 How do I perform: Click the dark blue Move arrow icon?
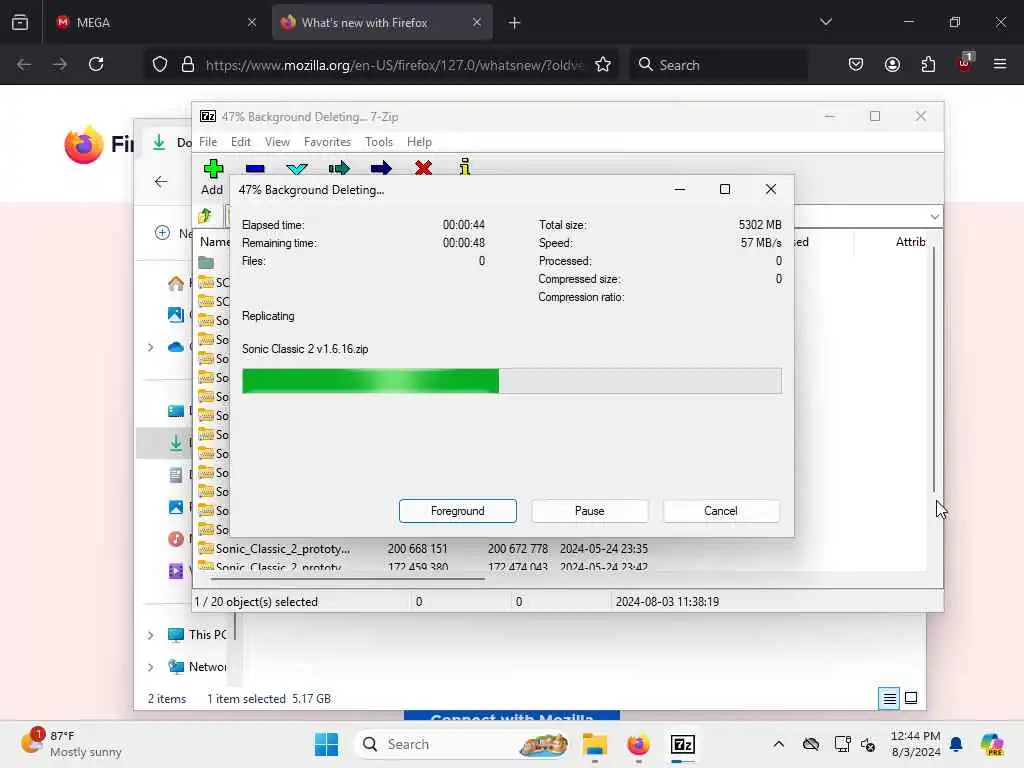(381, 168)
